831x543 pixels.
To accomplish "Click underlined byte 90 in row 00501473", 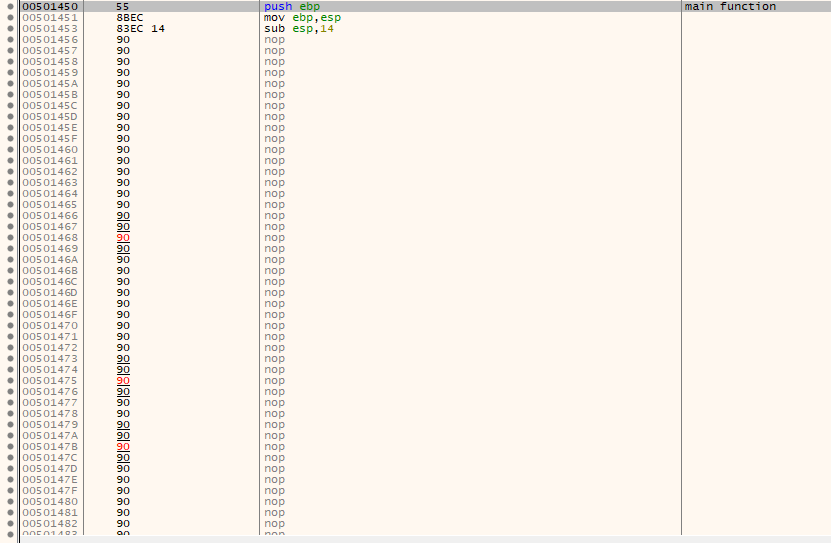I will [x=123, y=359].
